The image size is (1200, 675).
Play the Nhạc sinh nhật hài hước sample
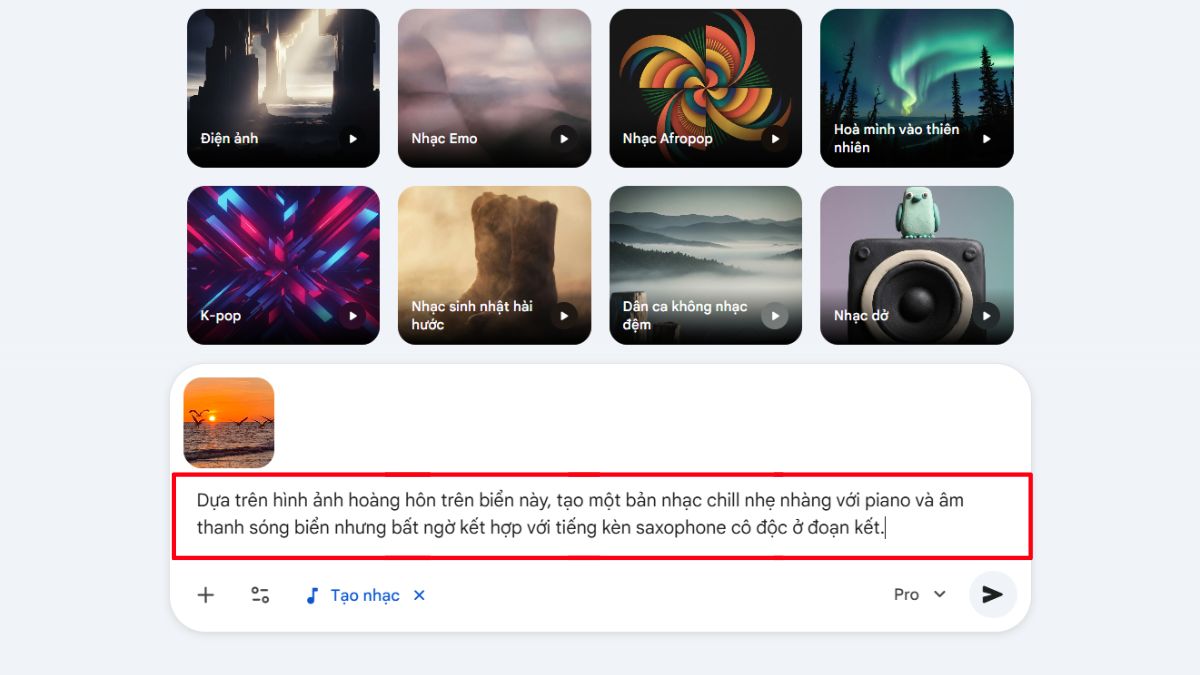tap(563, 316)
